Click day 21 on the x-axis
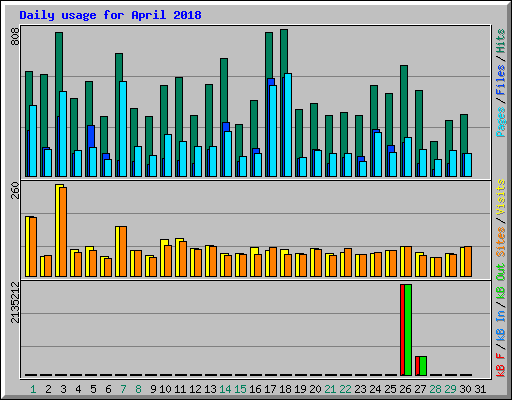 [330, 389]
